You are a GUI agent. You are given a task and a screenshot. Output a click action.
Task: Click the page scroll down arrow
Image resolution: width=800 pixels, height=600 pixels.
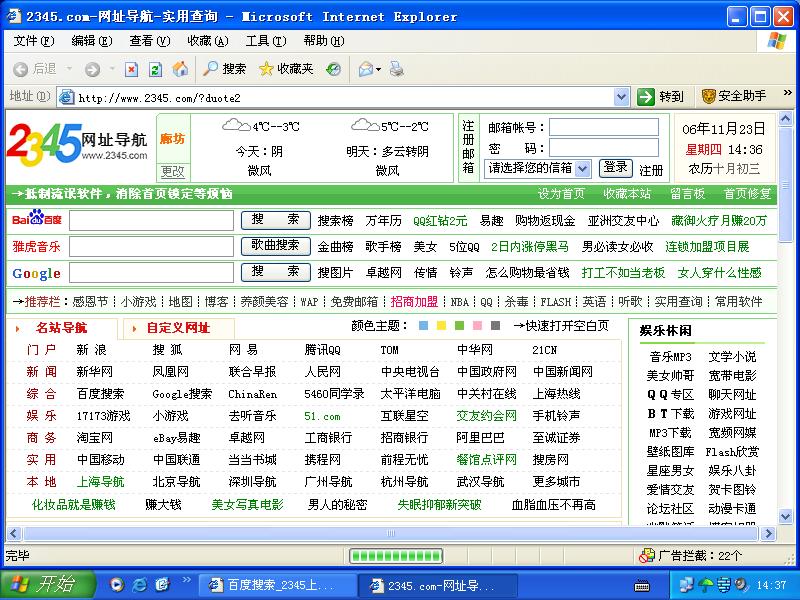click(x=785, y=516)
